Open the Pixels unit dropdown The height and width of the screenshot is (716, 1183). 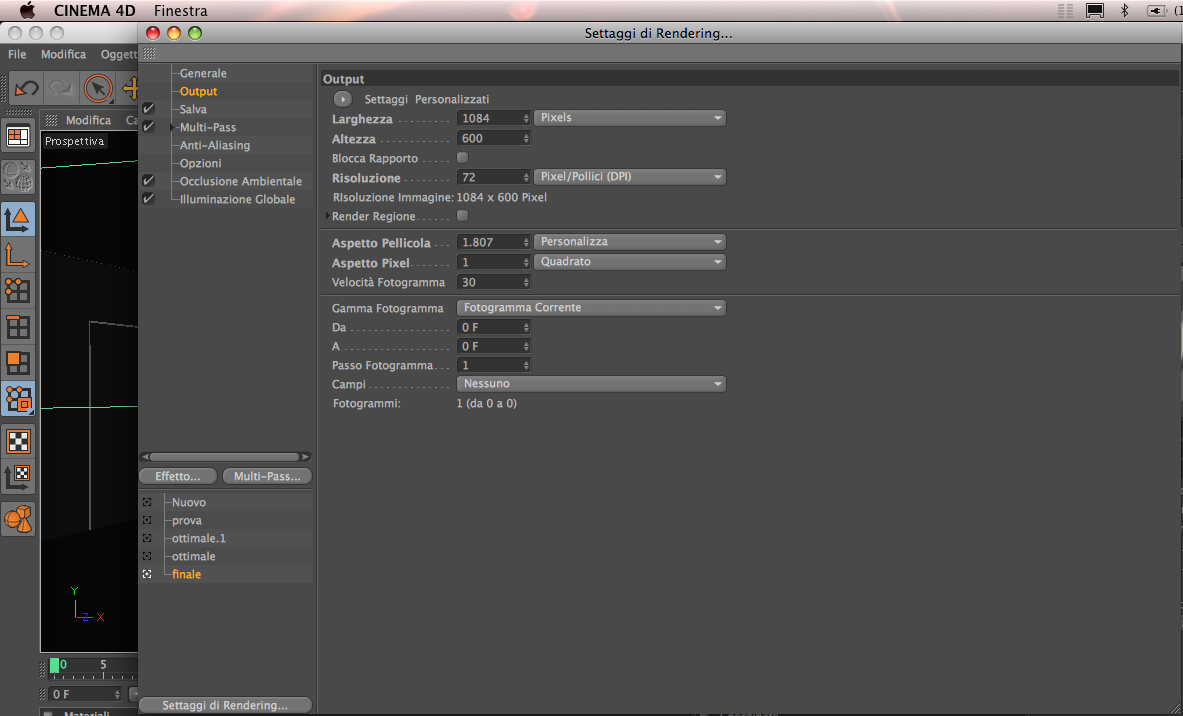630,118
